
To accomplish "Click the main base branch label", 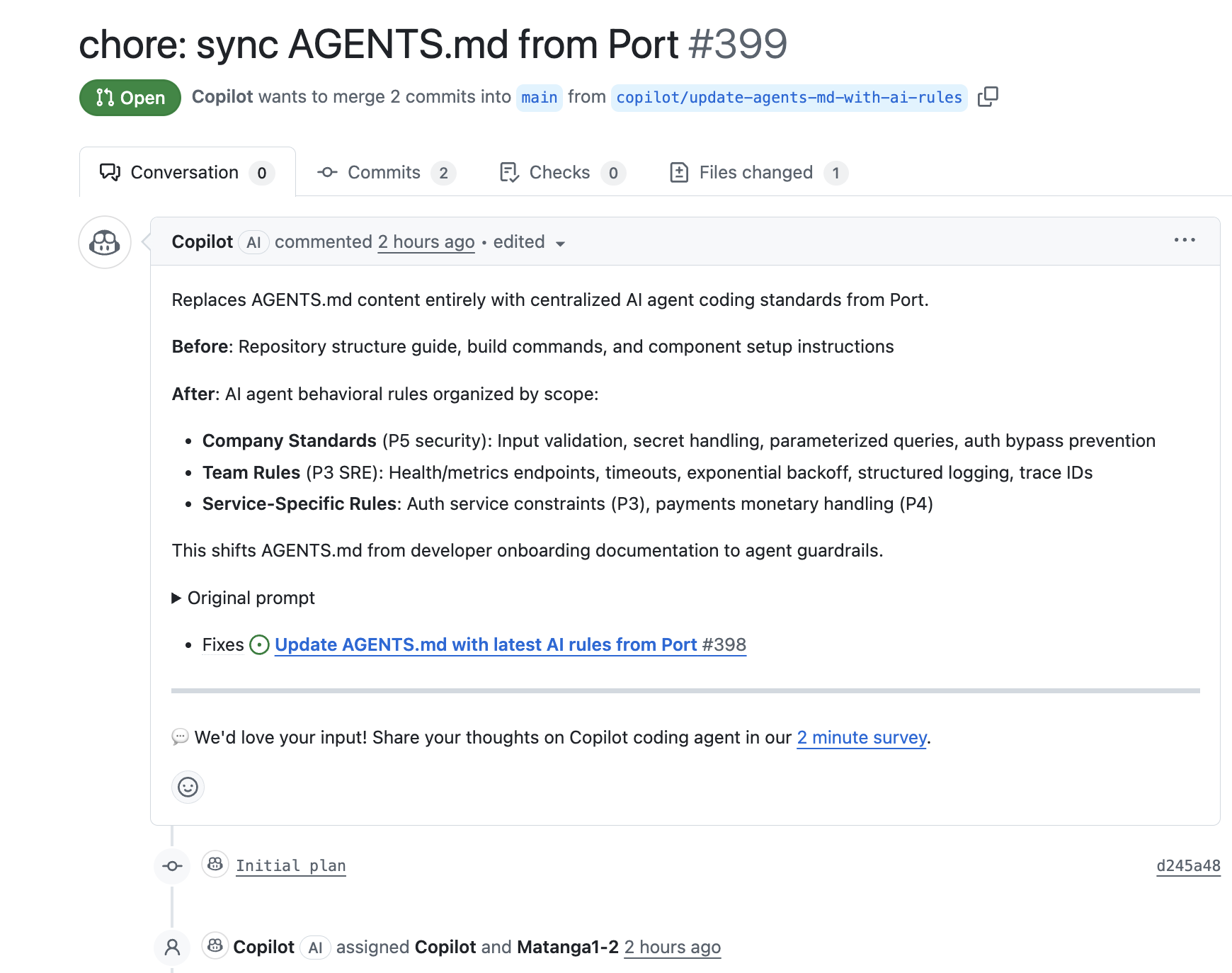I will [540, 98].
